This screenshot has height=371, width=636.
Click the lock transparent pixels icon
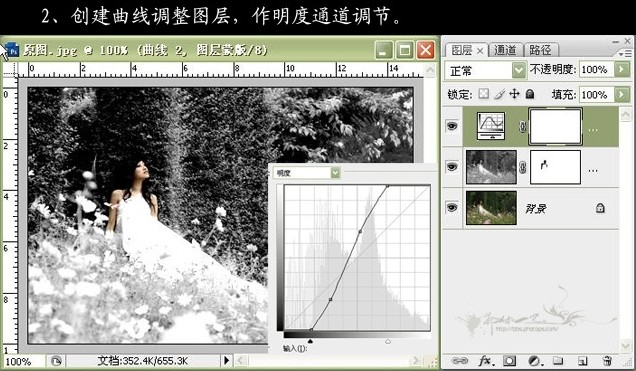[x=483, y=94]
